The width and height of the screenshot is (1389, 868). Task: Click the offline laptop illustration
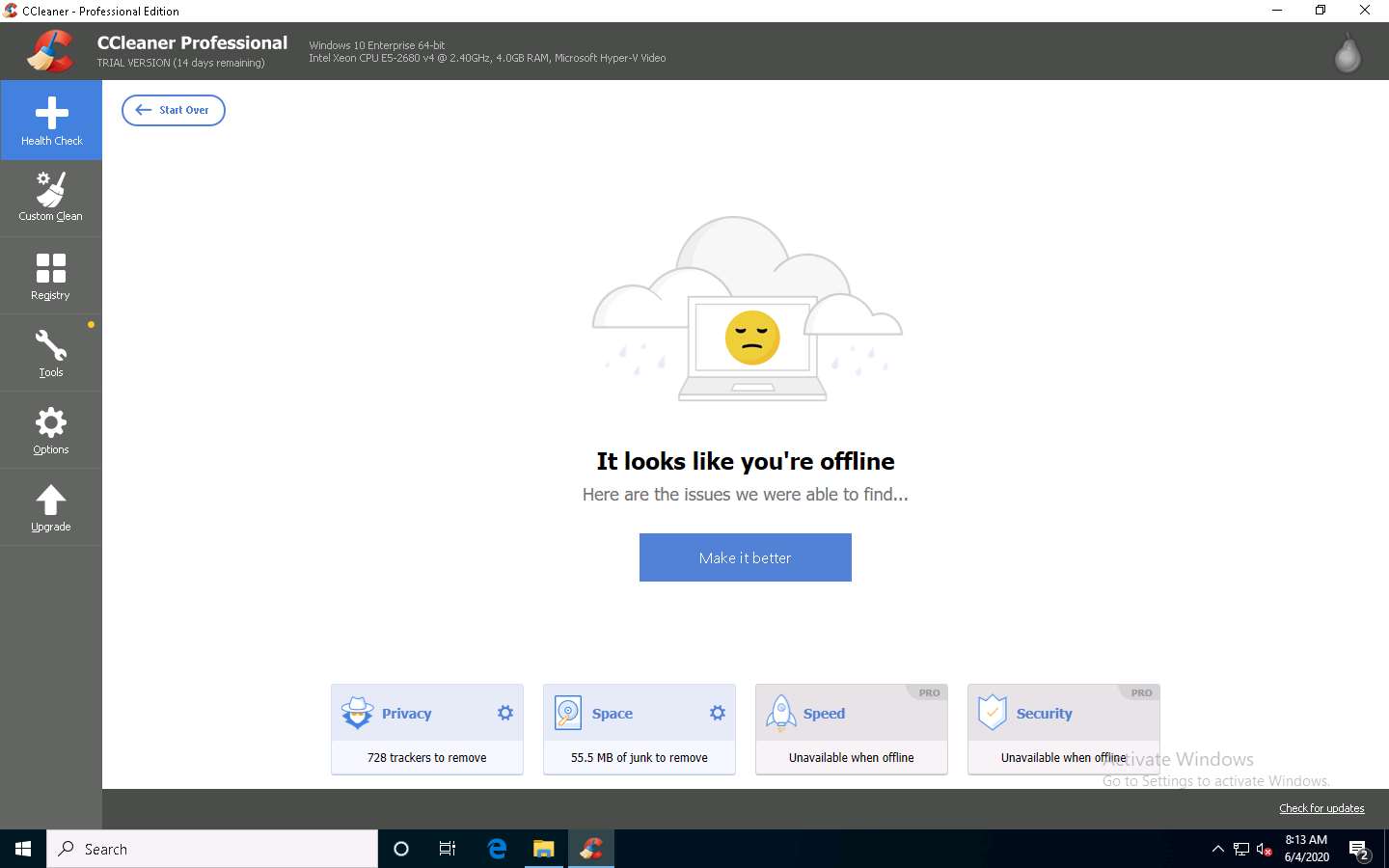click(x=748, y=309)
